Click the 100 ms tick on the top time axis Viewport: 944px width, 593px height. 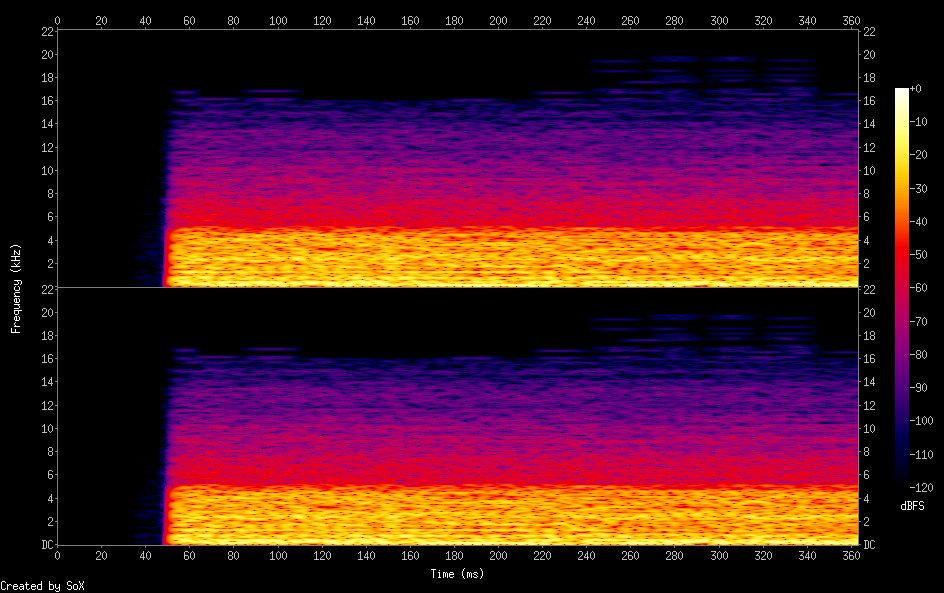point(277,19)
